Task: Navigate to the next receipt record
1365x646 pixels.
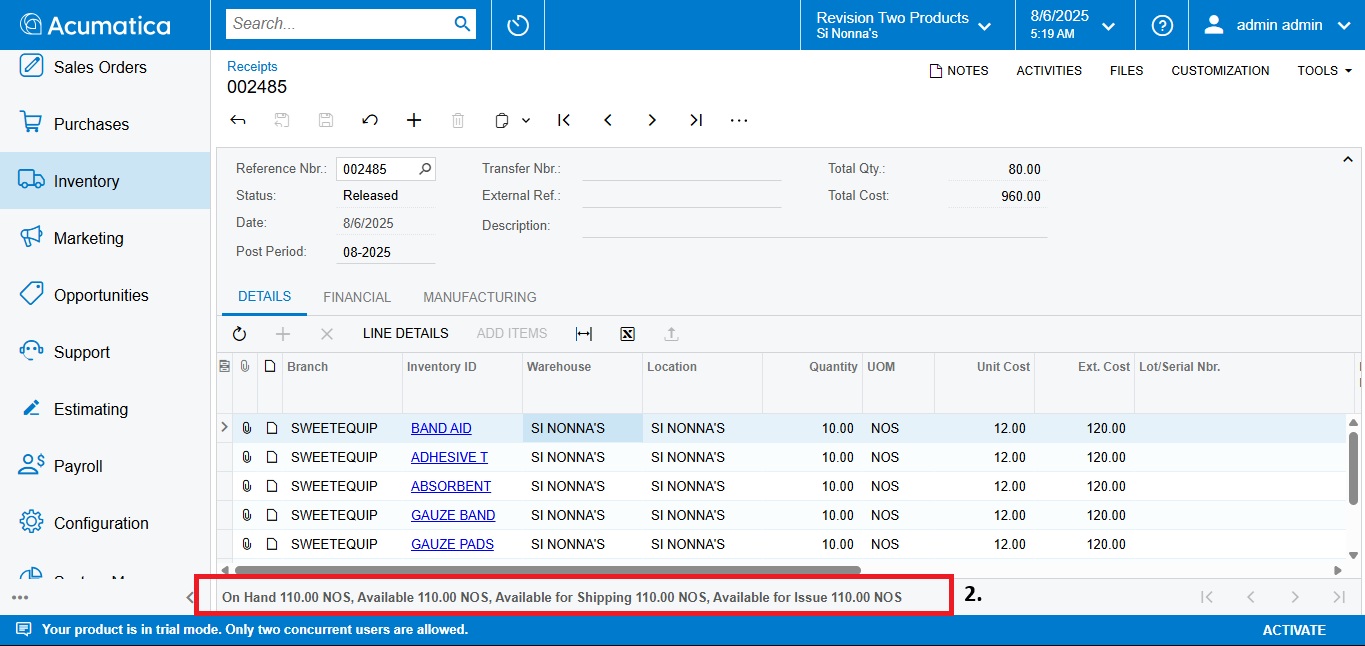Action: (652, 120)
